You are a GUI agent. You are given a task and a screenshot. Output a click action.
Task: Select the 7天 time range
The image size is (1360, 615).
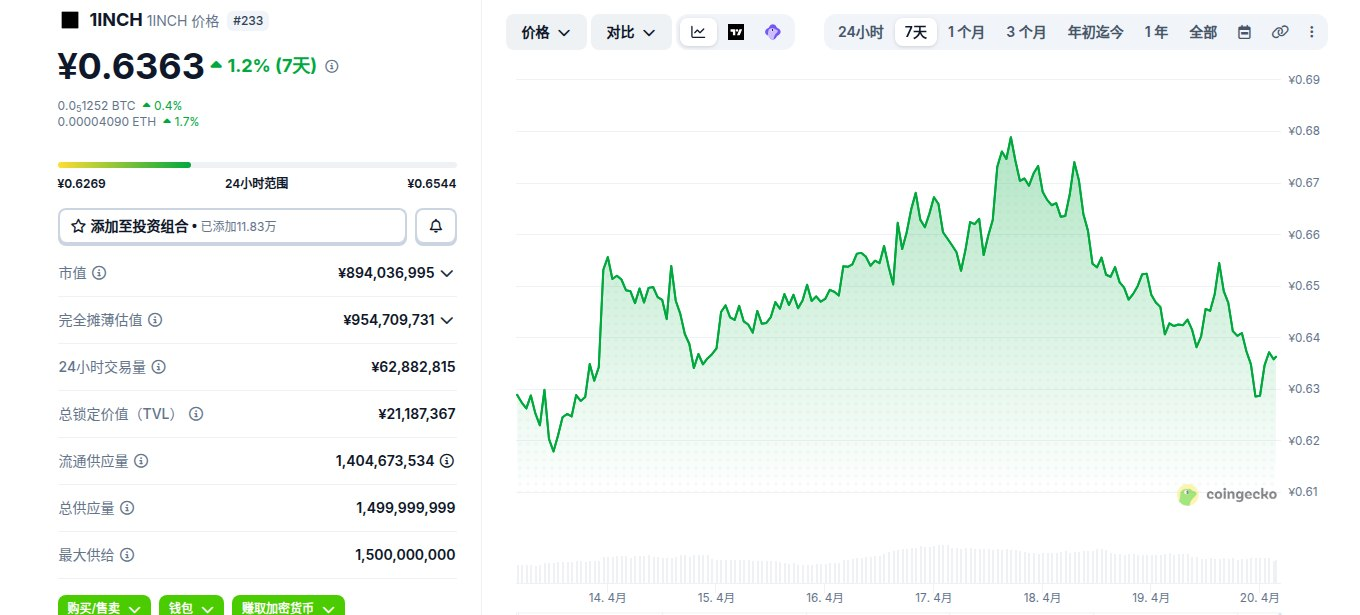pos(916,32)
